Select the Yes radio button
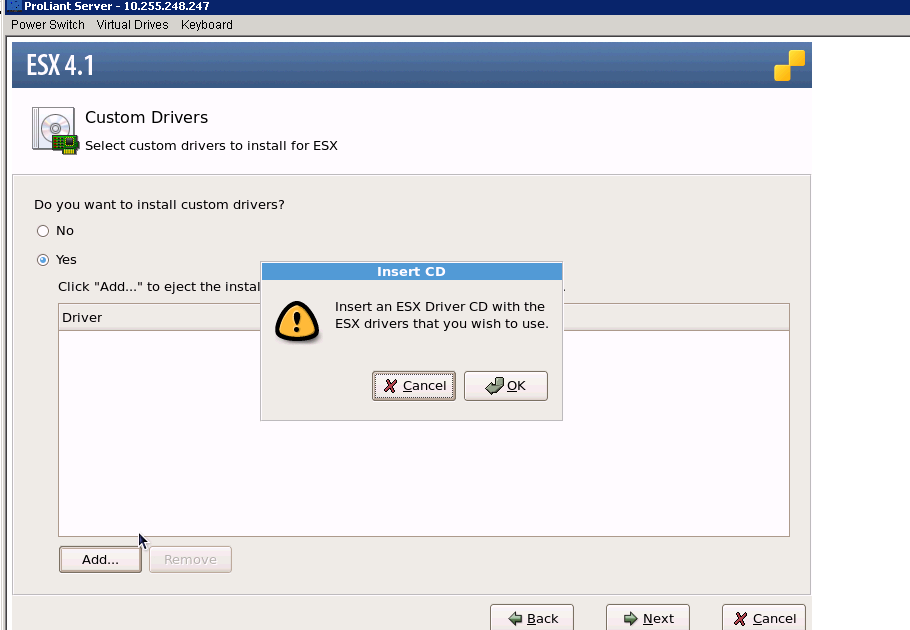This screenshot has height=630, width=910. tap(43, 260)
